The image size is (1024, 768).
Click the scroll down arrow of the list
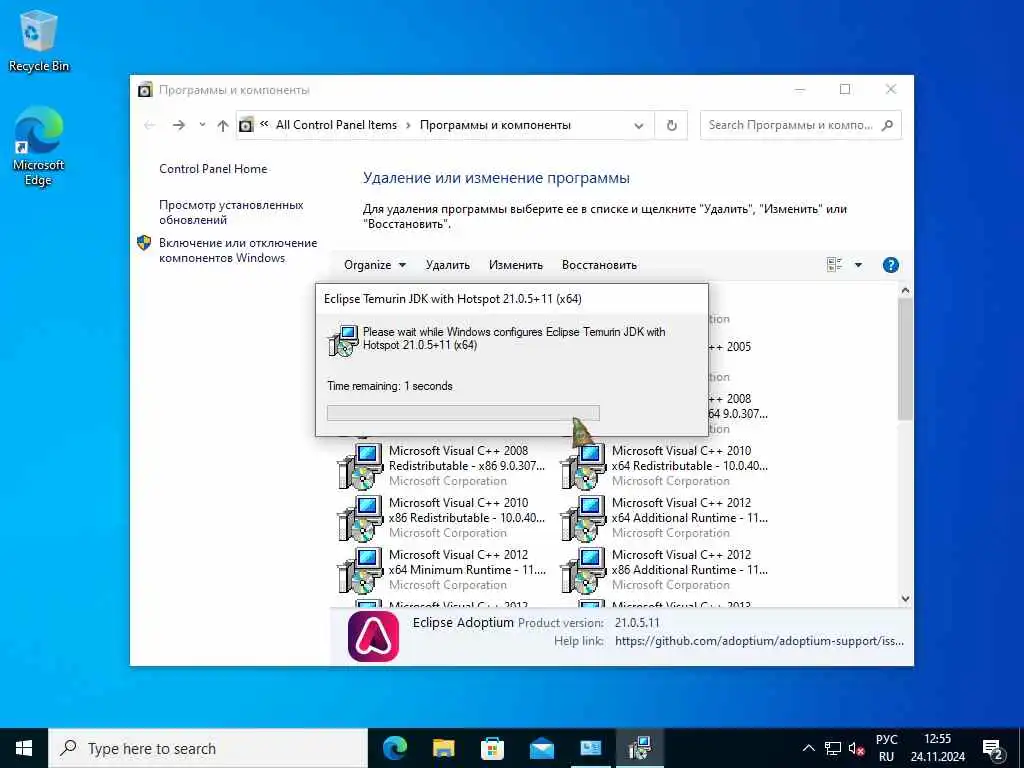pos(904,598)
